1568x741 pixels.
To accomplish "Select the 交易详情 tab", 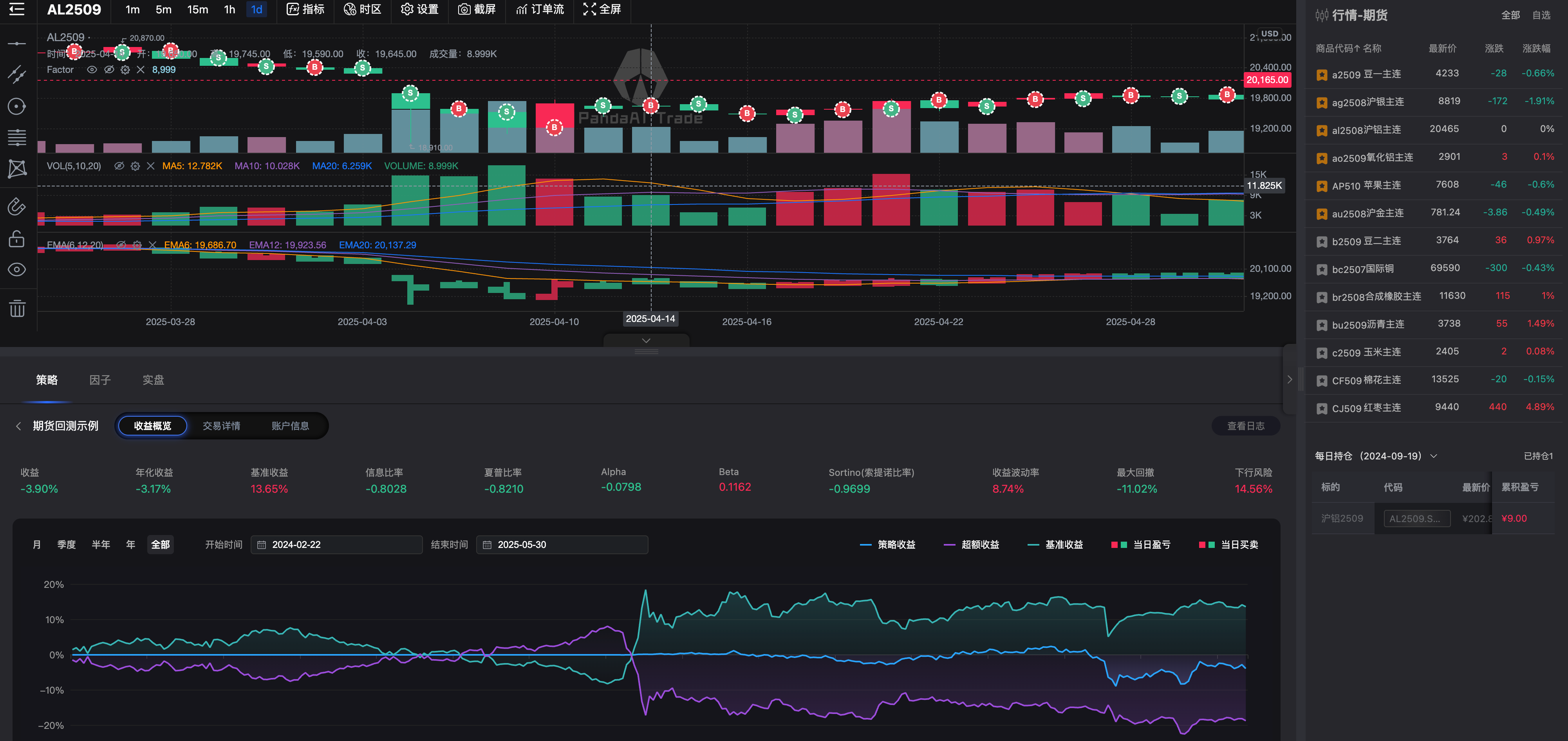I will [x=221, y=426].
